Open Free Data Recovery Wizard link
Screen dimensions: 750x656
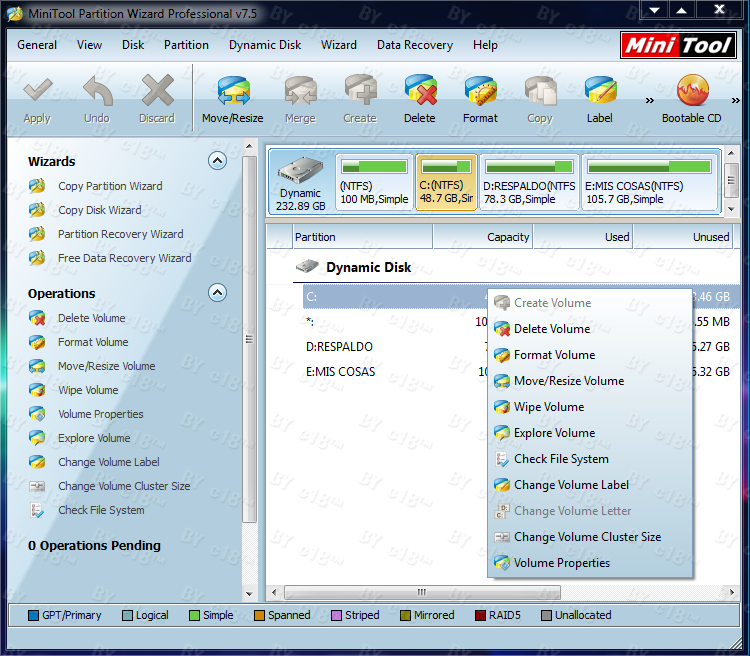tap(124, 258)
